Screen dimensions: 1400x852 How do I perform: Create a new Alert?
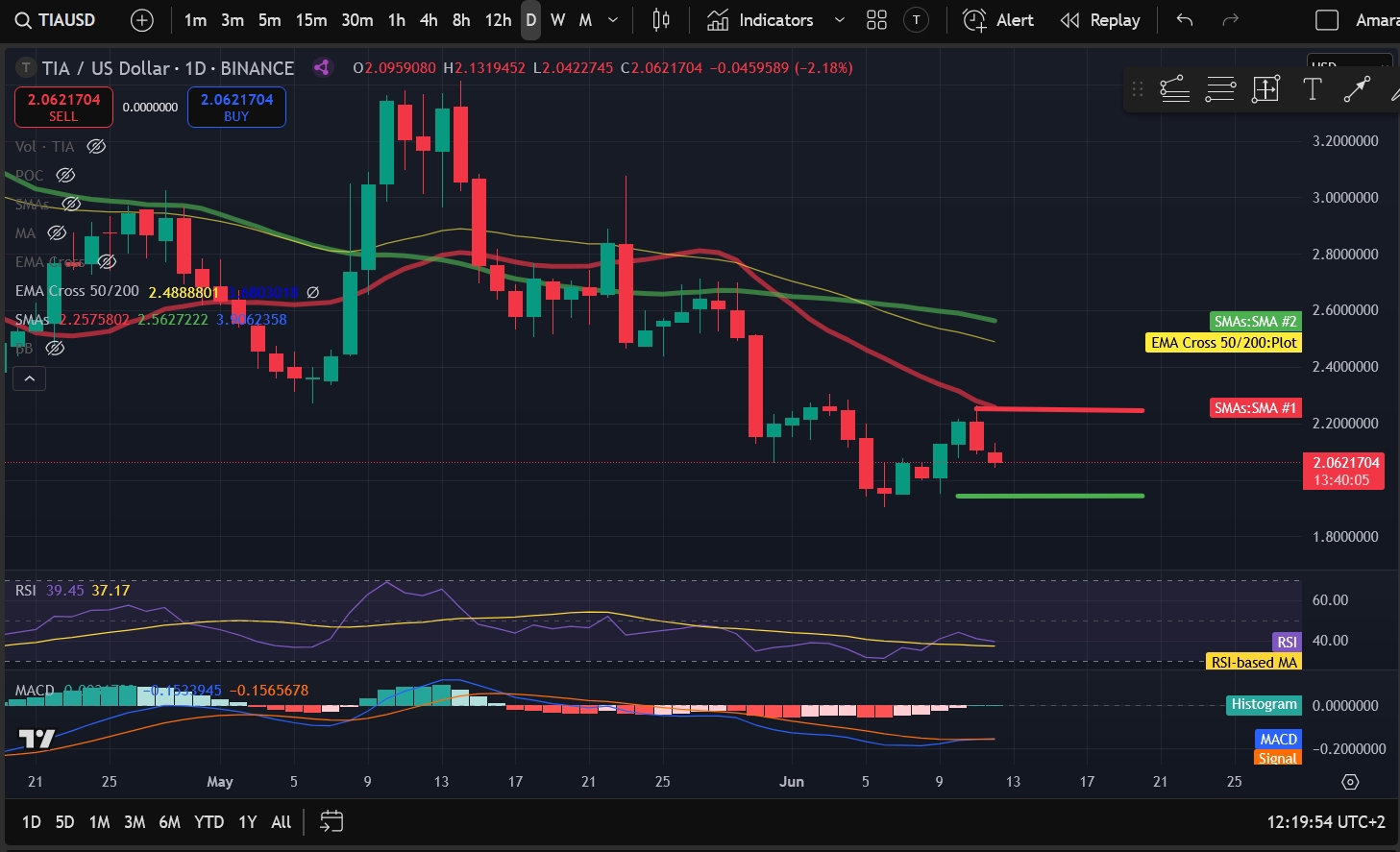[998, 20]
